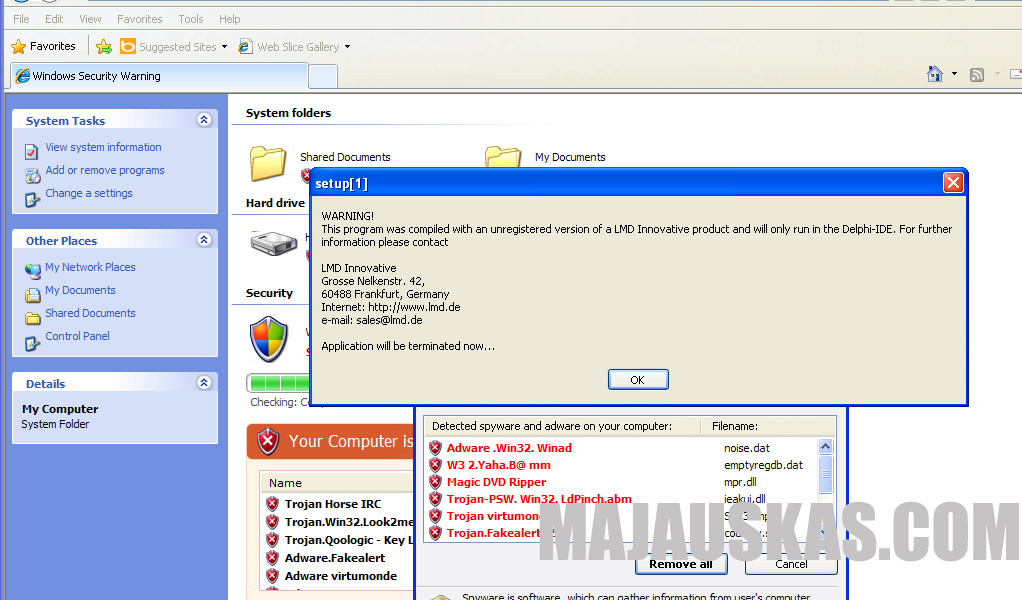
Task: Click the View system information icon
Action: (x=31, y=151)
